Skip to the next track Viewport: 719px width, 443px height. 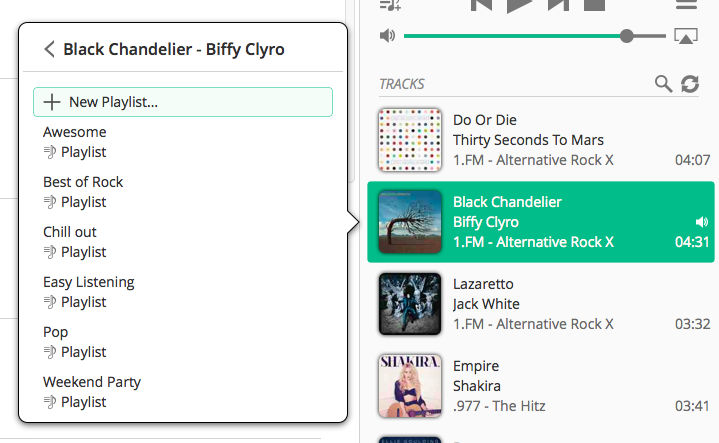pyautogui.click(x=558, y=5)
